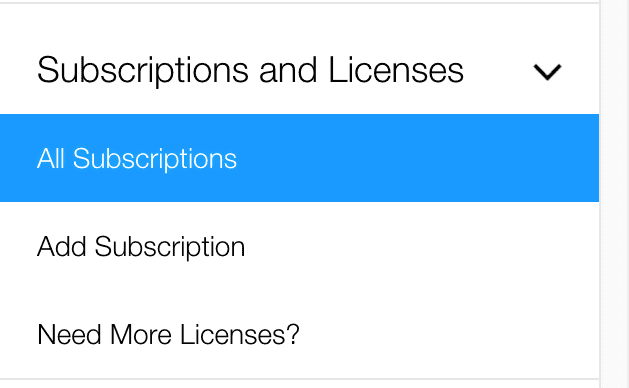Viewport: 629px width, 388px height.
Task: View all subscriptions via the blue entry
Action: click(x=299, y=158)
